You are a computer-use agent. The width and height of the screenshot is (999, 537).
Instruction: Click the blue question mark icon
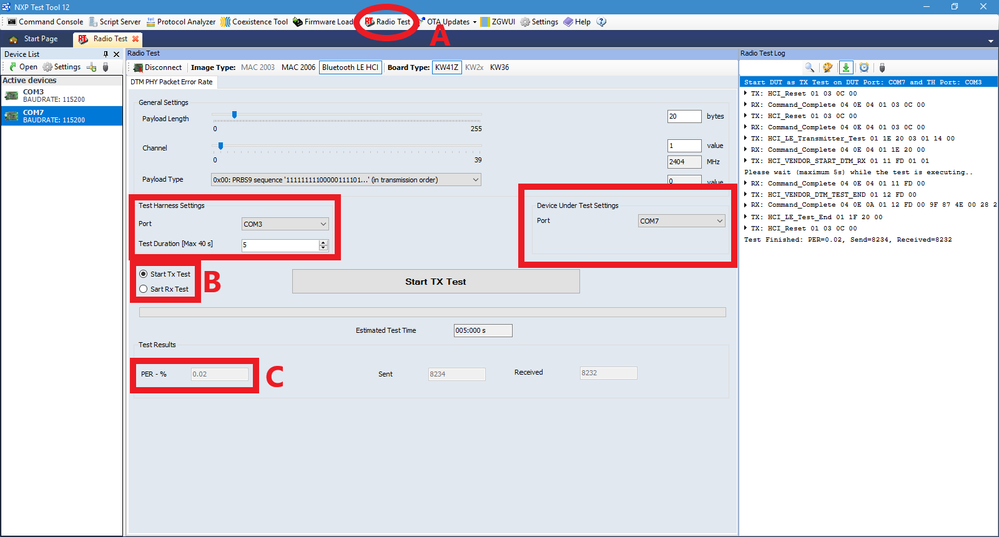pyautogui.click(x=601, y=22)
